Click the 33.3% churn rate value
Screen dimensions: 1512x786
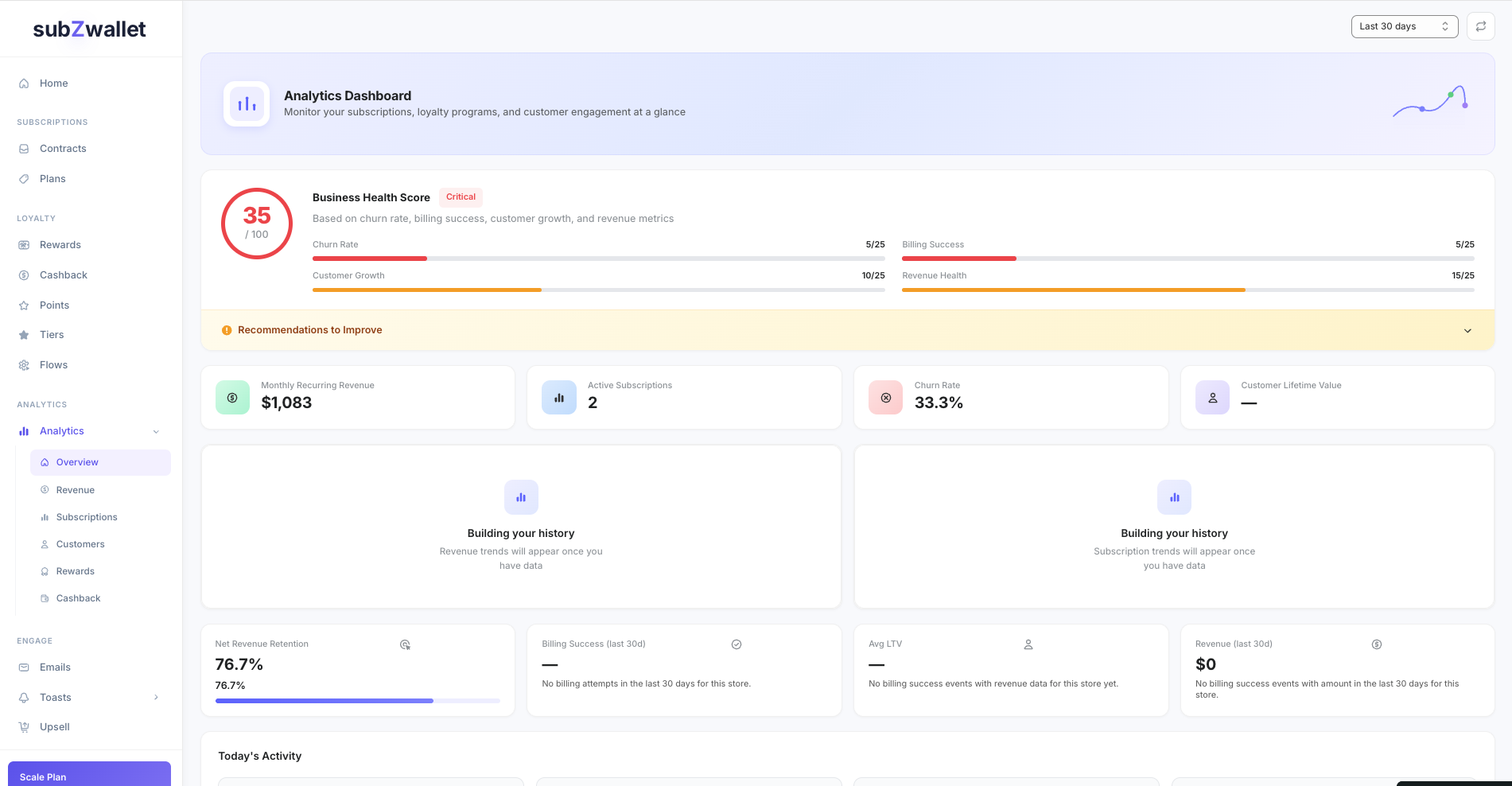click(939, 403)
